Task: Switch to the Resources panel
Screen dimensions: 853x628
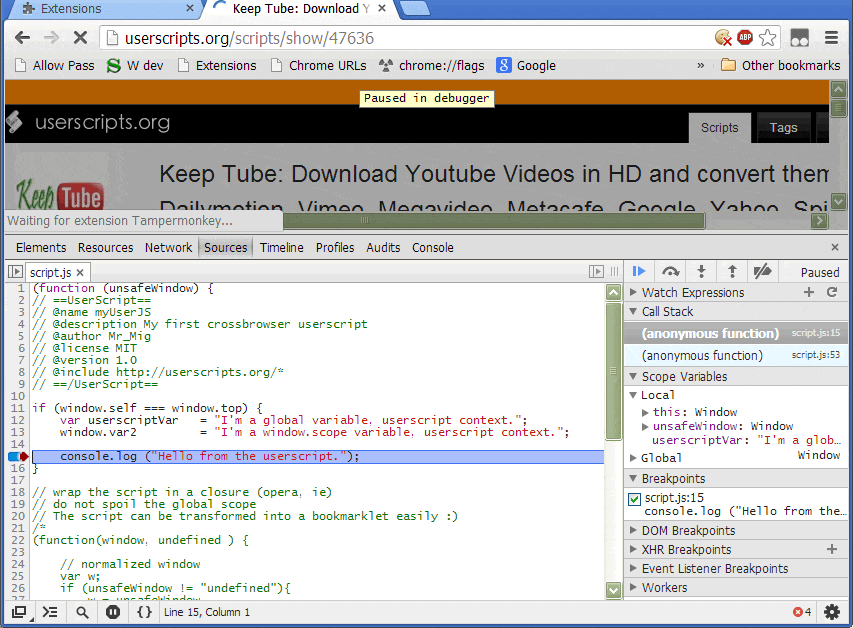Action: [x=106, y=248]
